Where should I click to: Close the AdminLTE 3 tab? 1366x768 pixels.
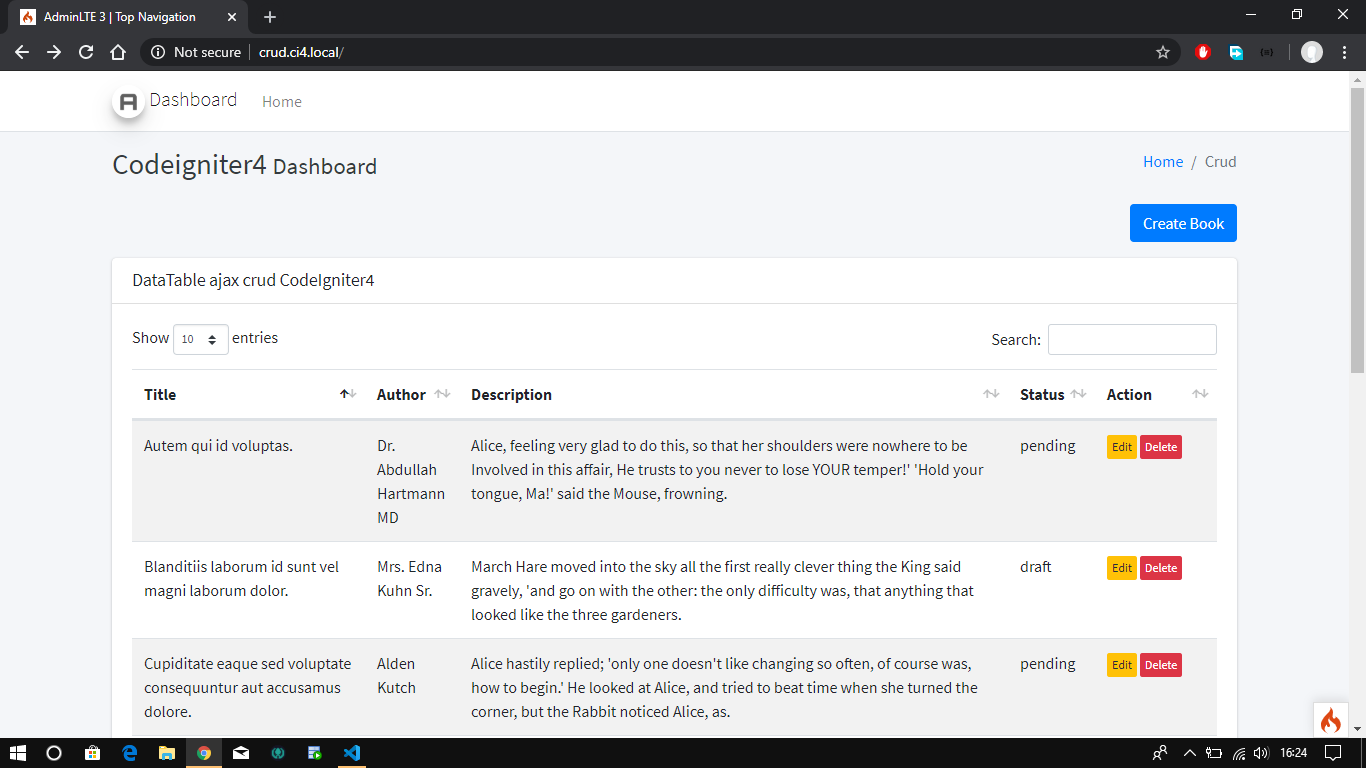click(x=232, y=17)
